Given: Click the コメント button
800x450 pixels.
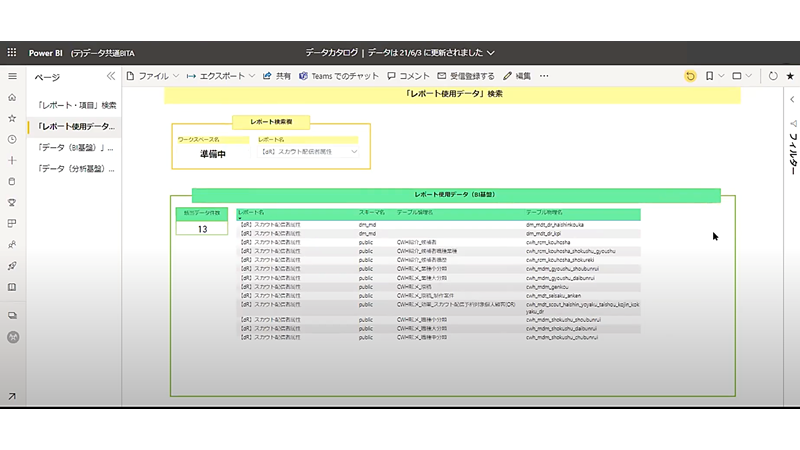Looking at the screenshot, I should click(x=408, y=76).
